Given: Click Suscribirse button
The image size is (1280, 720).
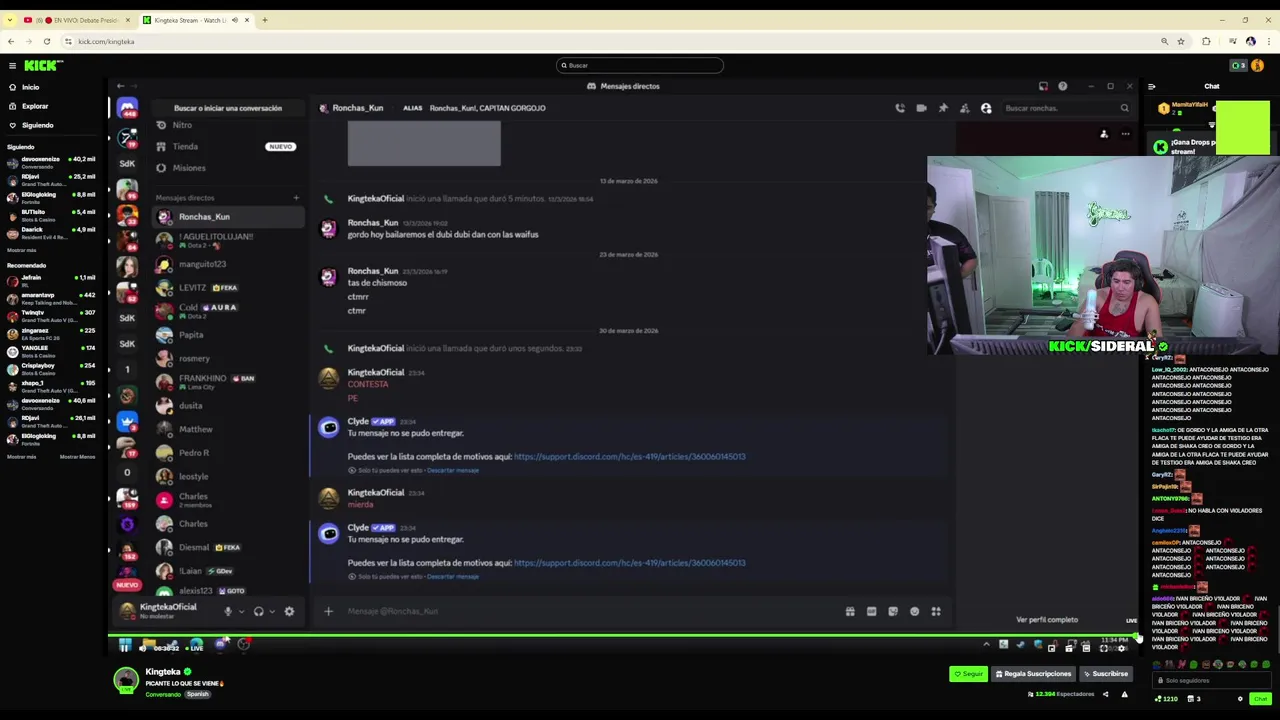Looking at the screenshot, I should [x=1105, y=674].
